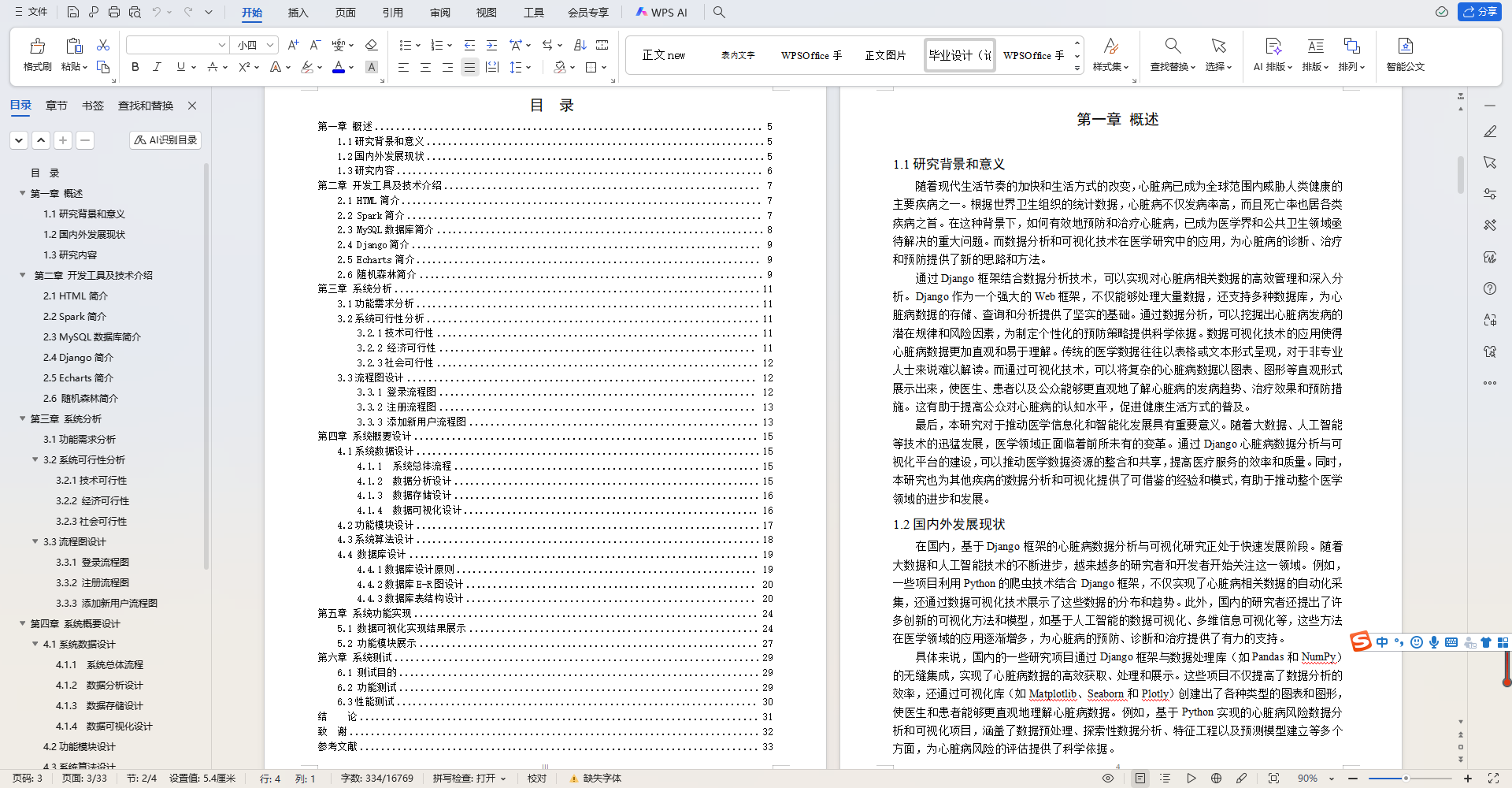Screen dimensions: 1512x788
Task: Click the 分享 share button
Action: (x=1480, y=12)
